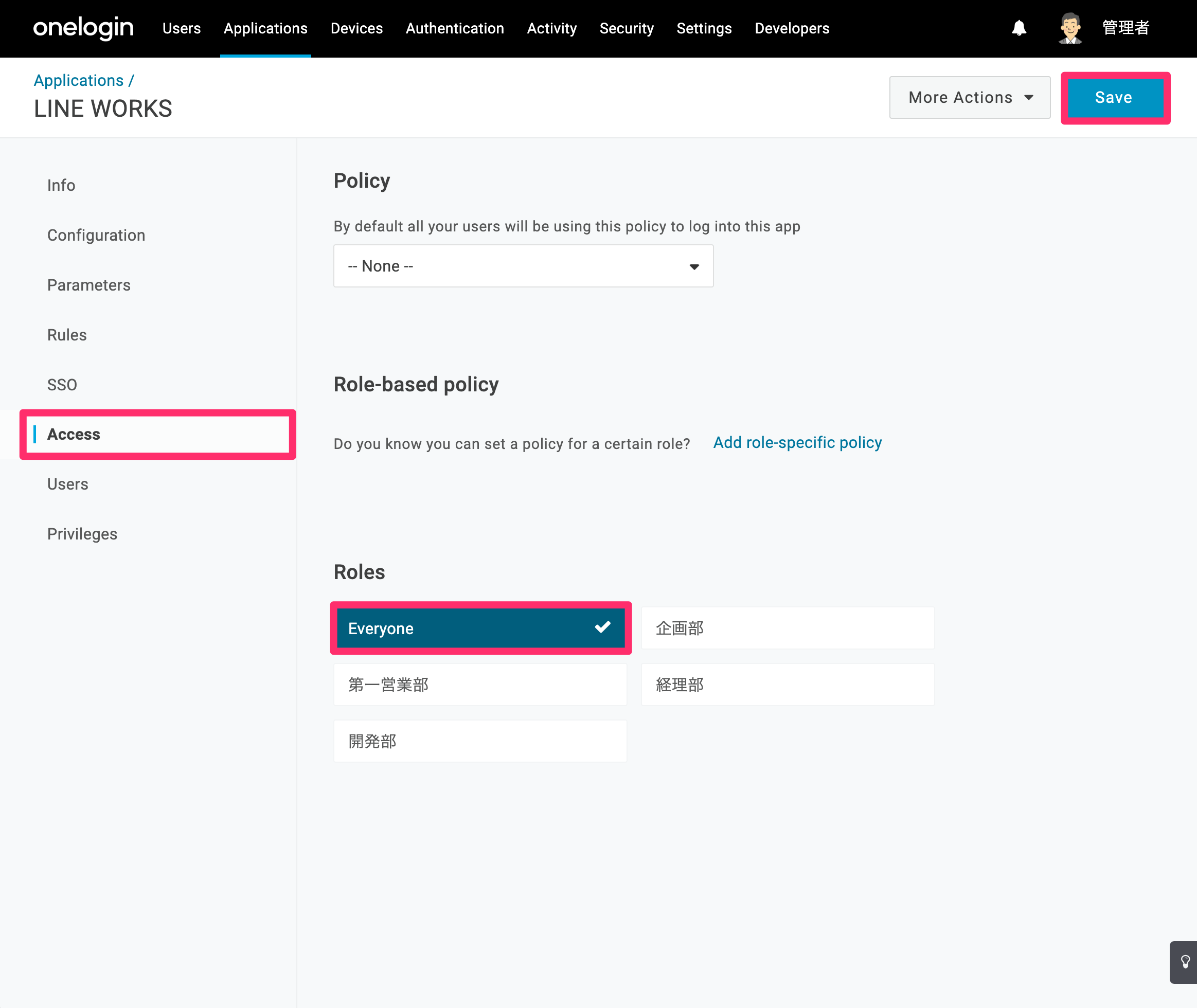Open the 管理者 account menu
The image size is (1197, 1008).
tap(1125, 28)
